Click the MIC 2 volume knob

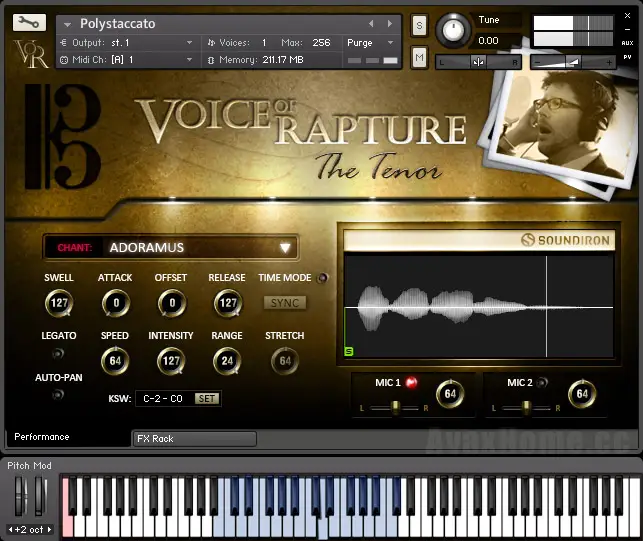(582, 394)
